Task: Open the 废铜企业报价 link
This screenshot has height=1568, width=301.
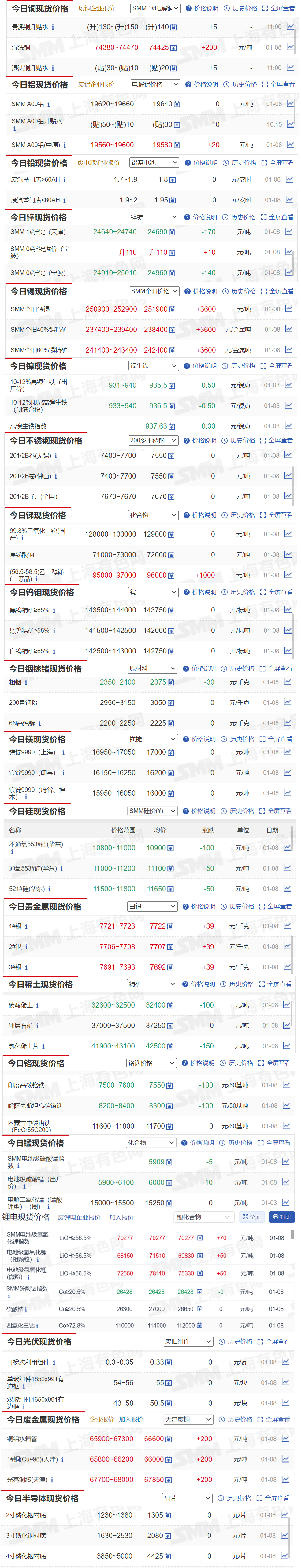Action: point(96,9)
